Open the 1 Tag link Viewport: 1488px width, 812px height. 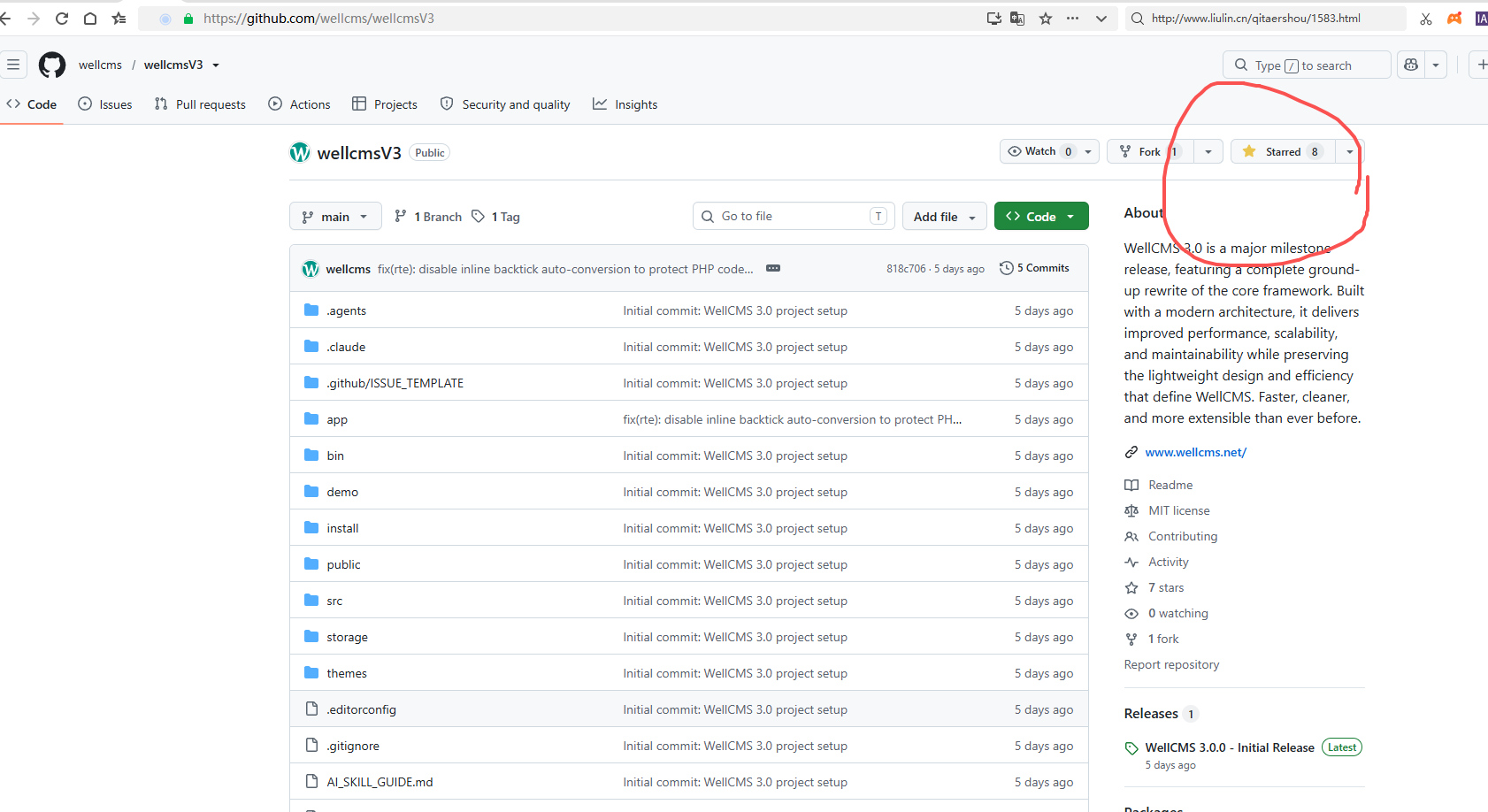495,217
